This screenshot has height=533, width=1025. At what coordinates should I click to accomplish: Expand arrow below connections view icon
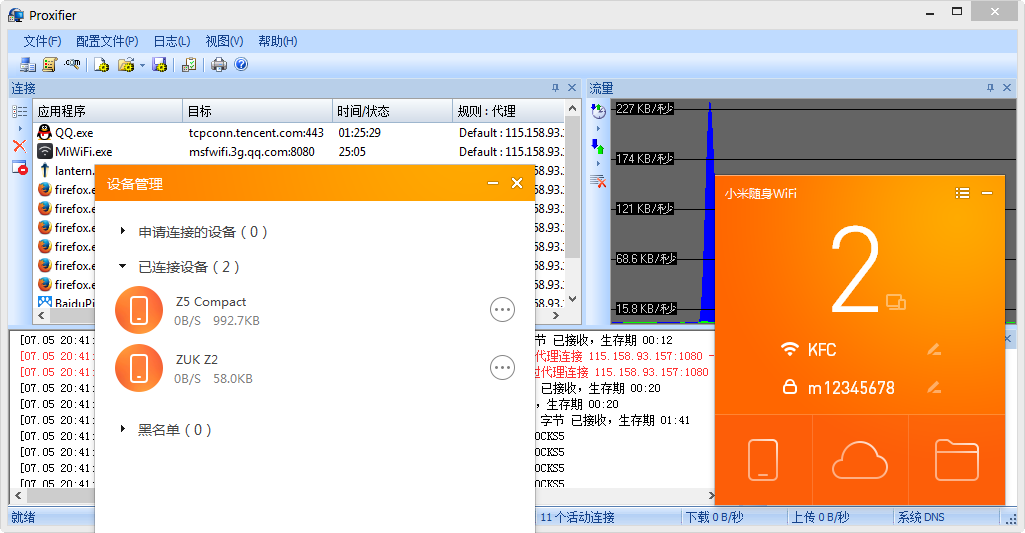[x=20, y=129]
